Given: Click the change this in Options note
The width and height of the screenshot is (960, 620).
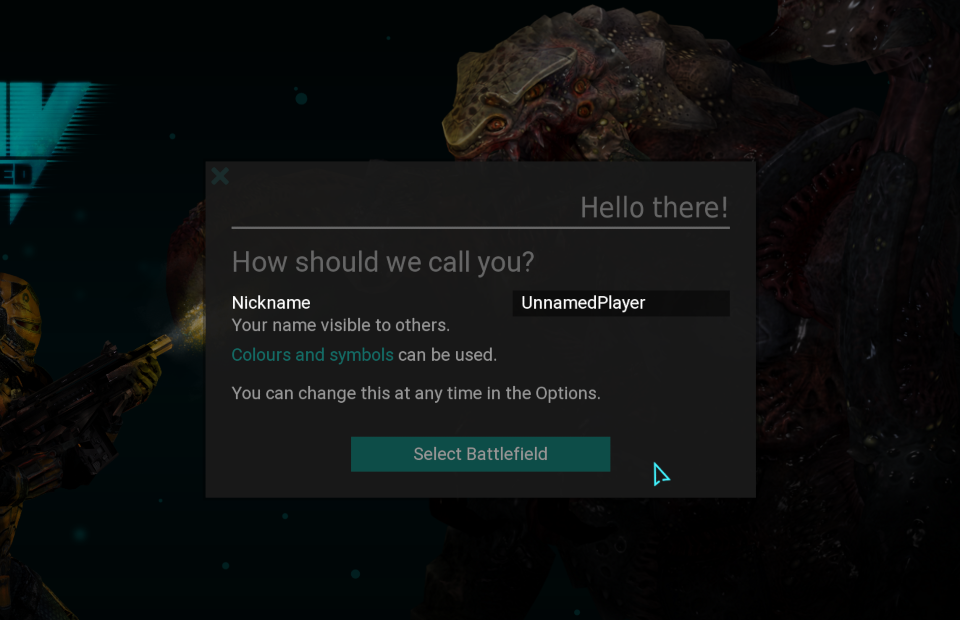Looking at the screenshot, I should pos(416,394).
